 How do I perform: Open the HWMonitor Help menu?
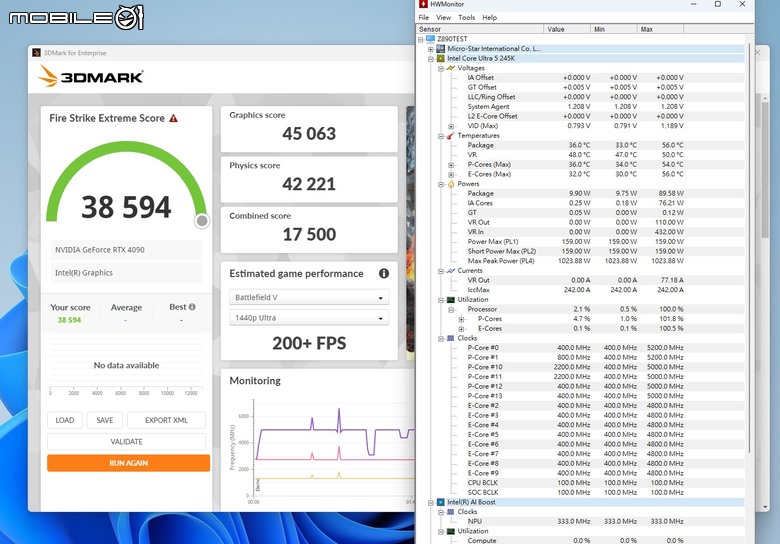489,17
